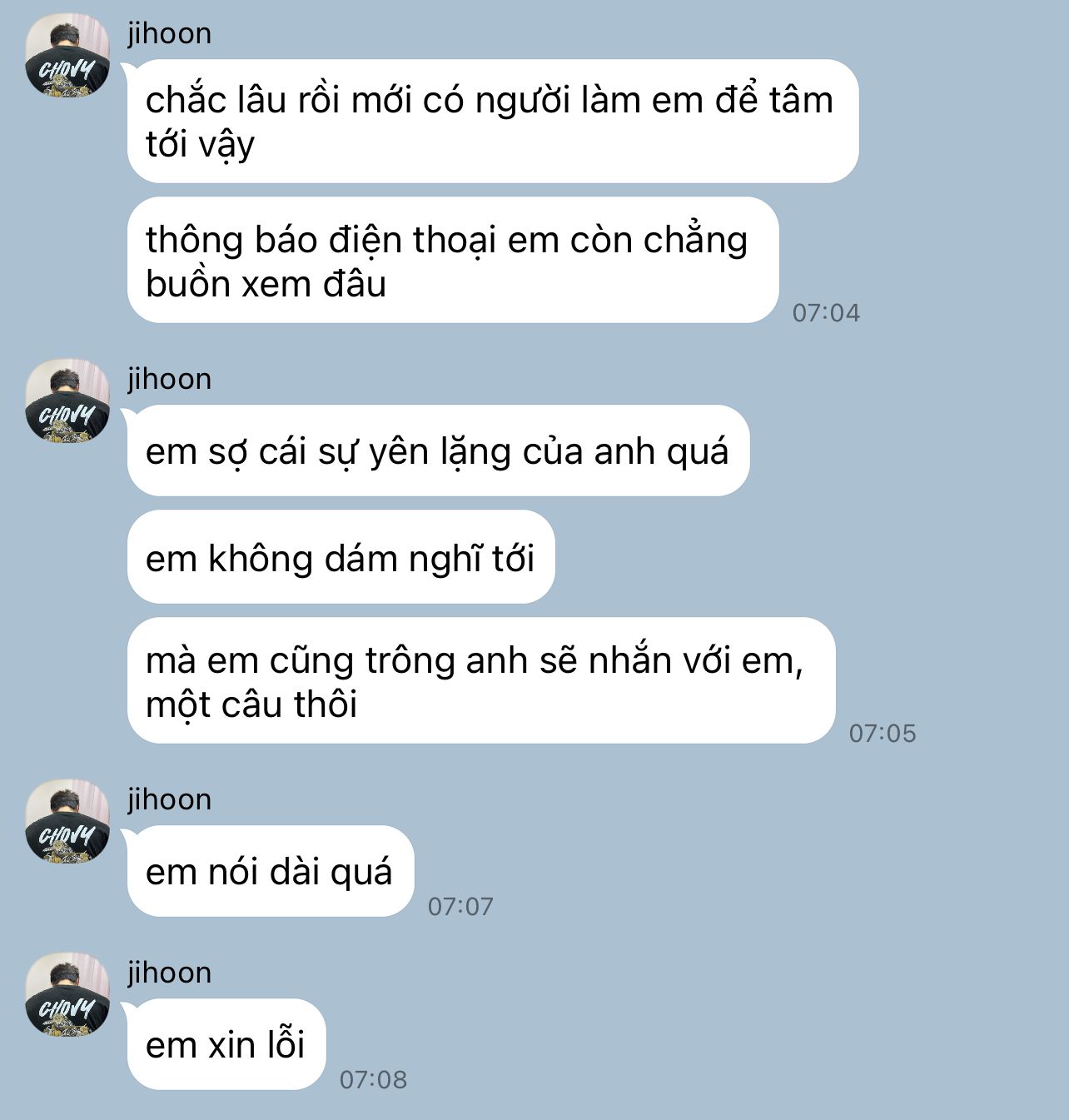Select the bubble 'em không dám nghĩ tới'
This screenshot has height=1120, width=1069.
click(341, 557)
